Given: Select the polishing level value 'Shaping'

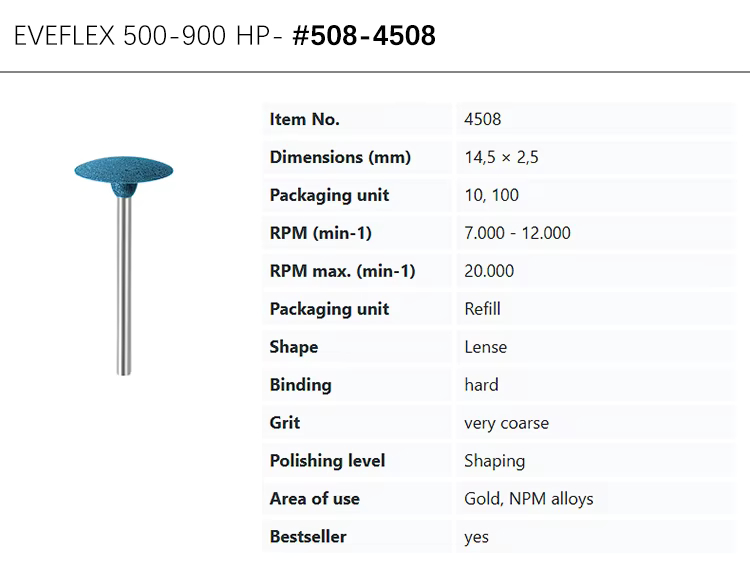Looking at the screenshot, I should 495,461.
